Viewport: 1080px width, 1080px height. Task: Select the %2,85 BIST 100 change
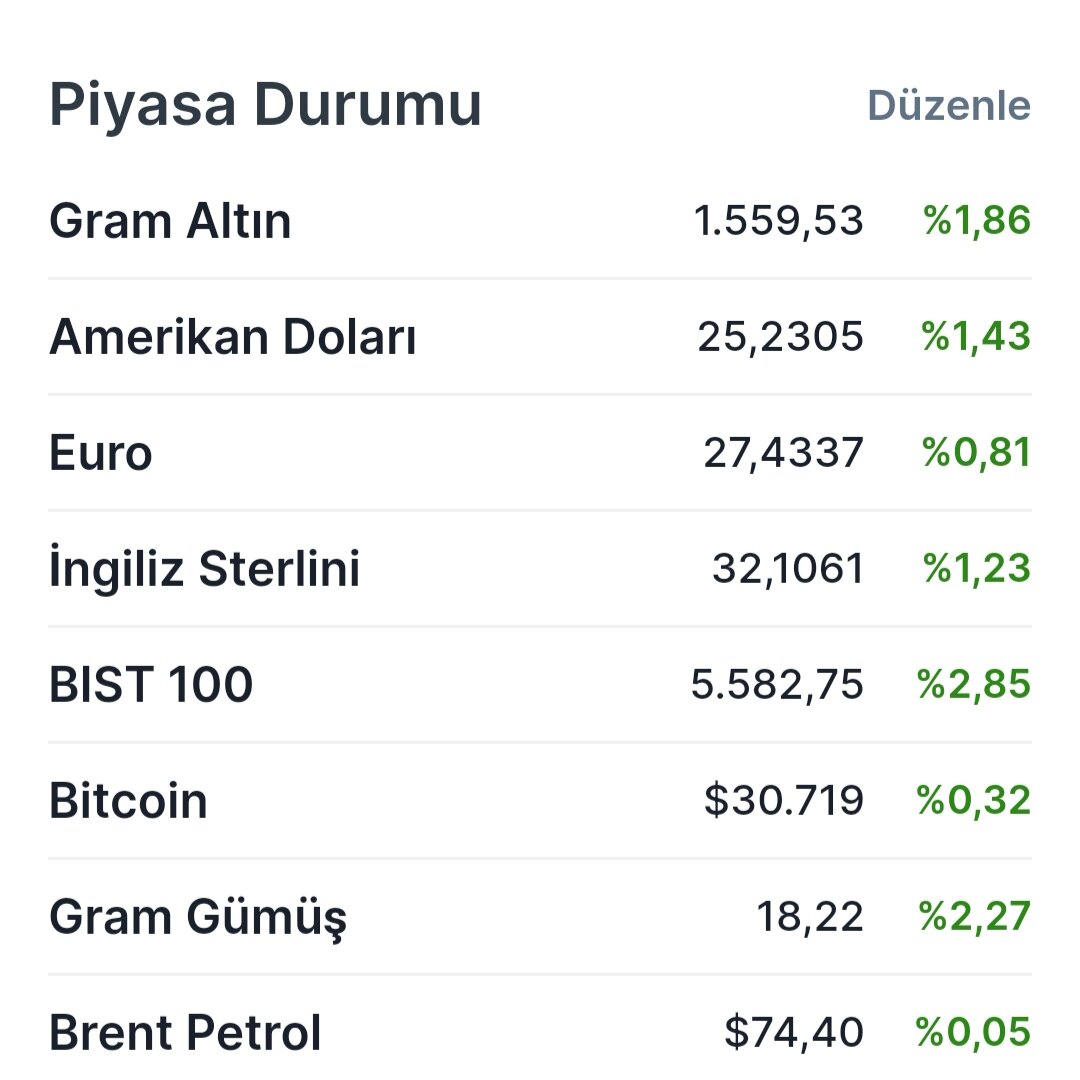click(973, 683)
